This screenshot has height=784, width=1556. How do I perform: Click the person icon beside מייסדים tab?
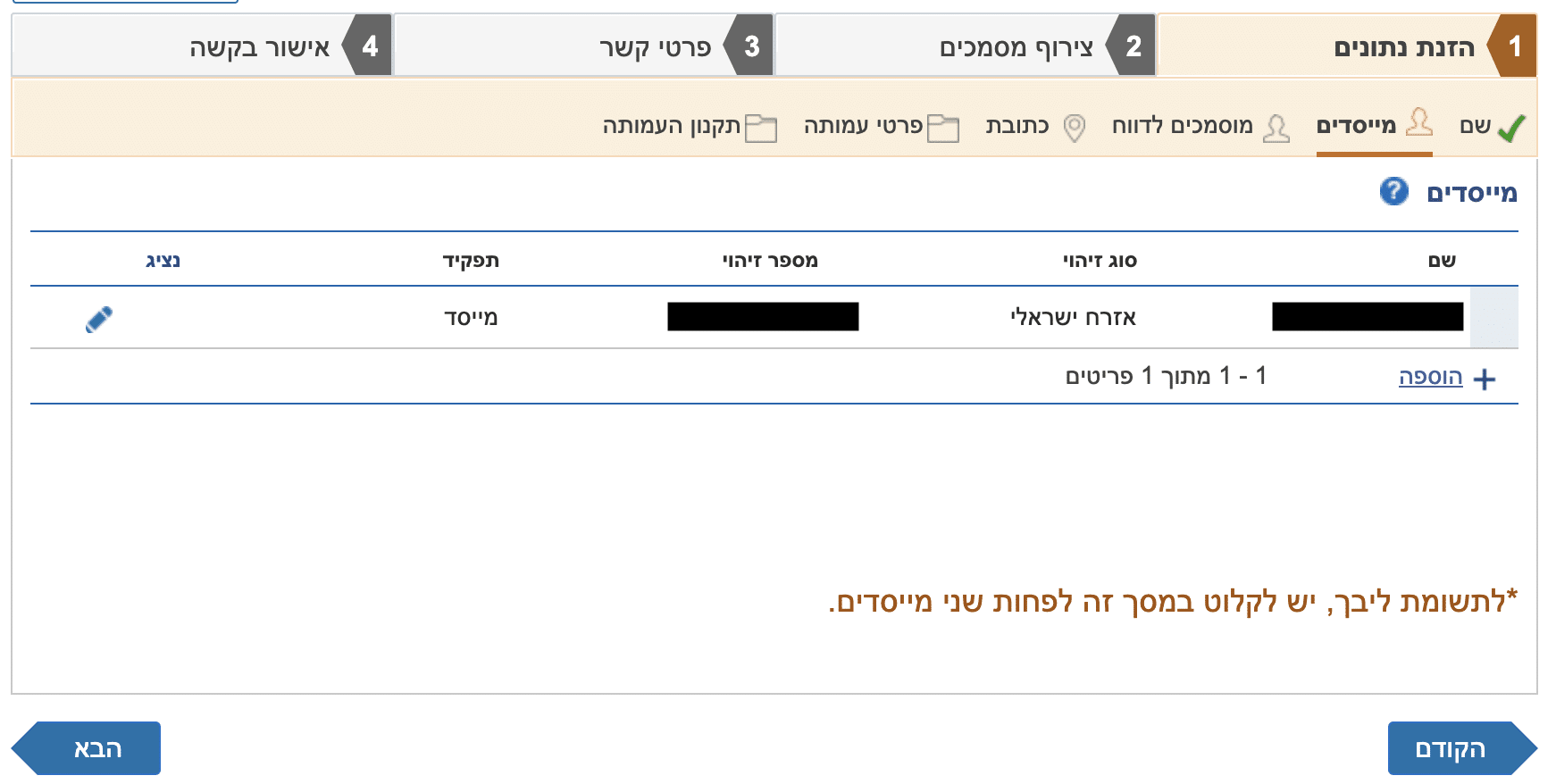click(1418, 122)
